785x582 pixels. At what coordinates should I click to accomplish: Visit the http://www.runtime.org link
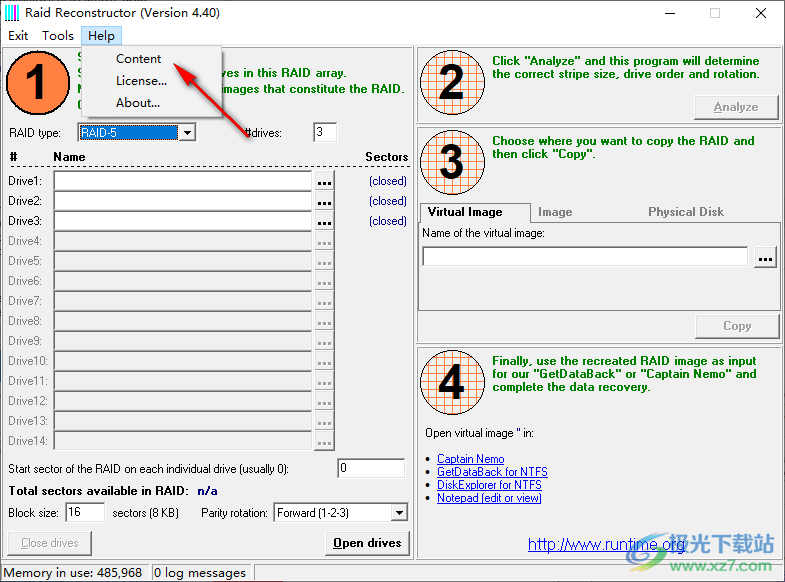click(x=606, y=544)
